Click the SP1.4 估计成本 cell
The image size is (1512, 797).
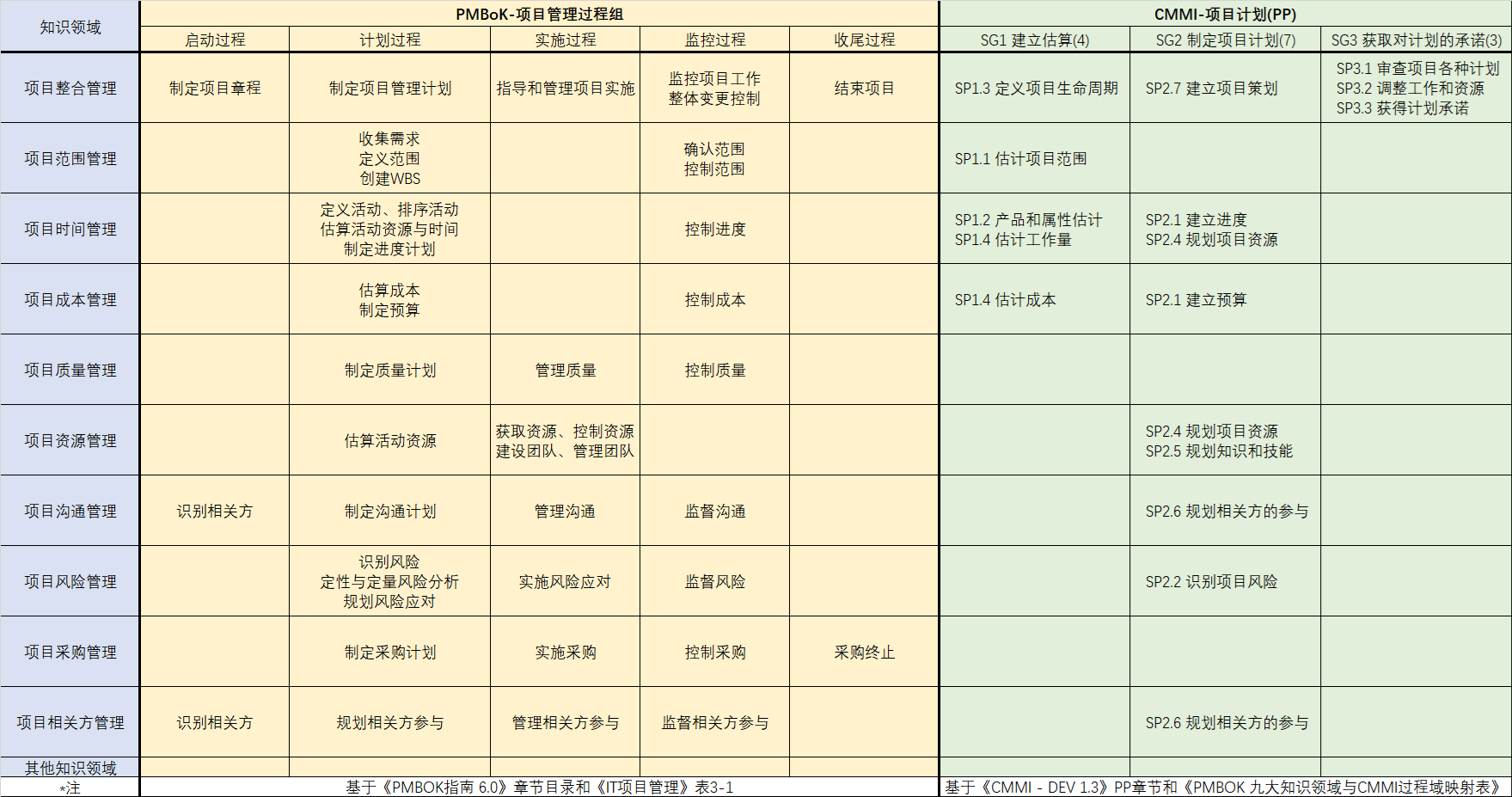[1035, 299]
